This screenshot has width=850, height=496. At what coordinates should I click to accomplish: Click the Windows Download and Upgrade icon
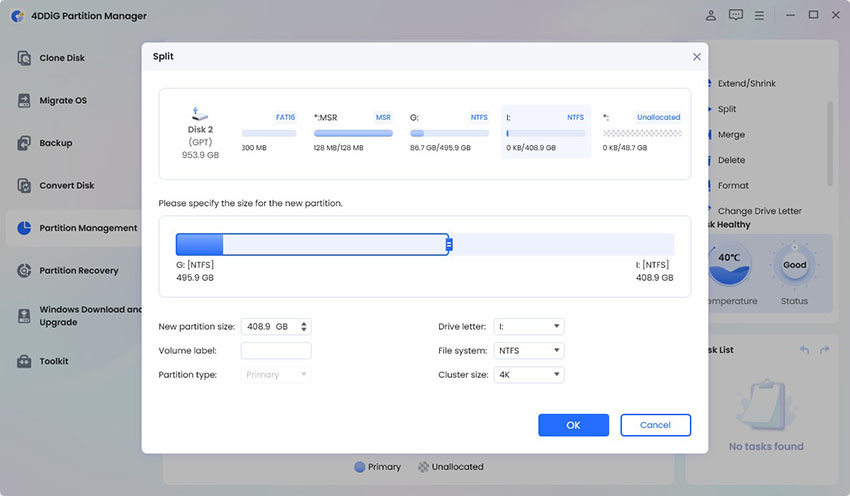pos(24,315)
